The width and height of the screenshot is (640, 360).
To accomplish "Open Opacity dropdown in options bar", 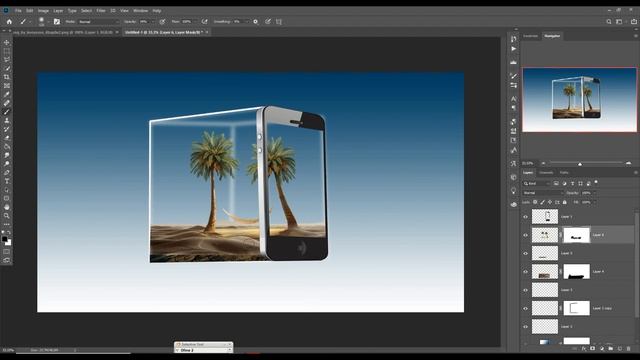I will point(153,22).
